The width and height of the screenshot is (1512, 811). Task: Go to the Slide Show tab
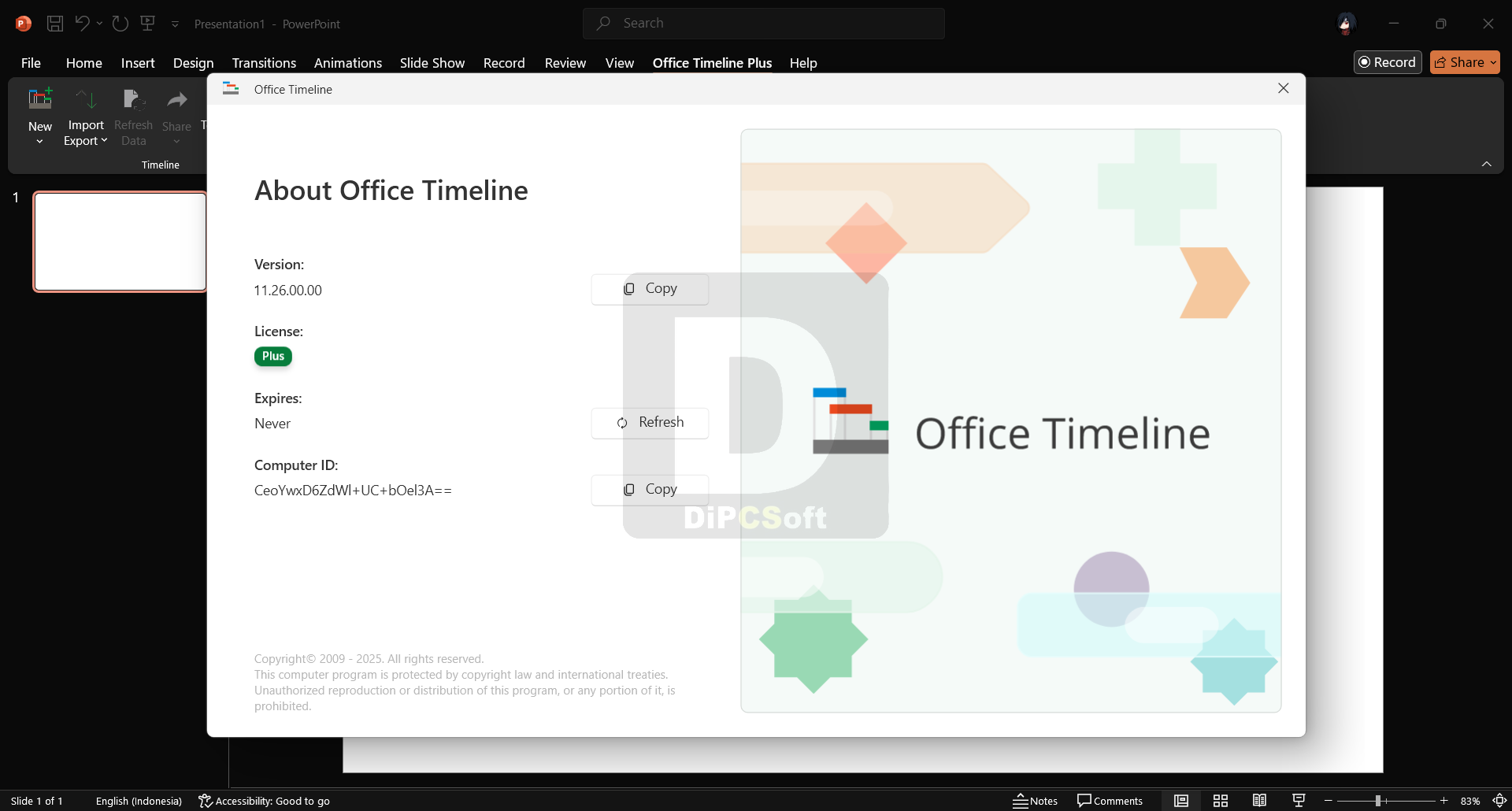pyautogui.click(x=432, y=63)
